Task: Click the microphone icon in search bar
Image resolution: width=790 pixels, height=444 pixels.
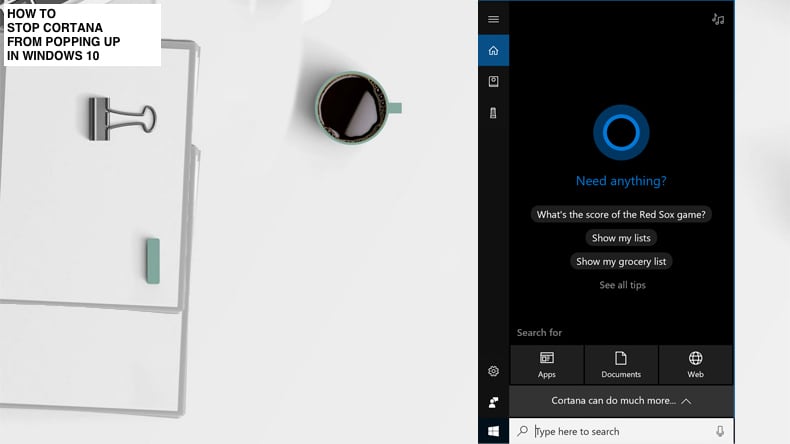Action: coord(720,431)
